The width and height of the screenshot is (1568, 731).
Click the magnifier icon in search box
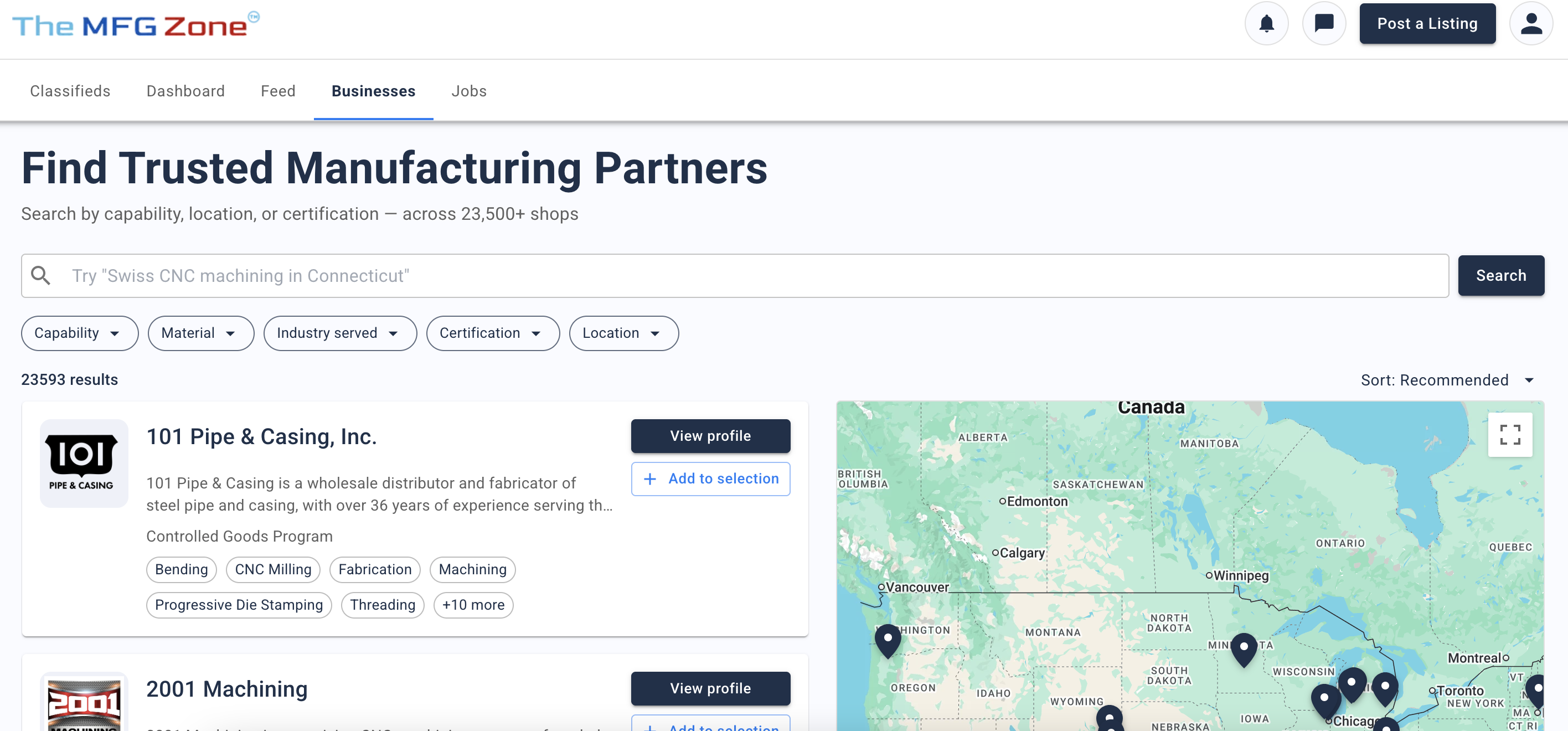[41, 276]
